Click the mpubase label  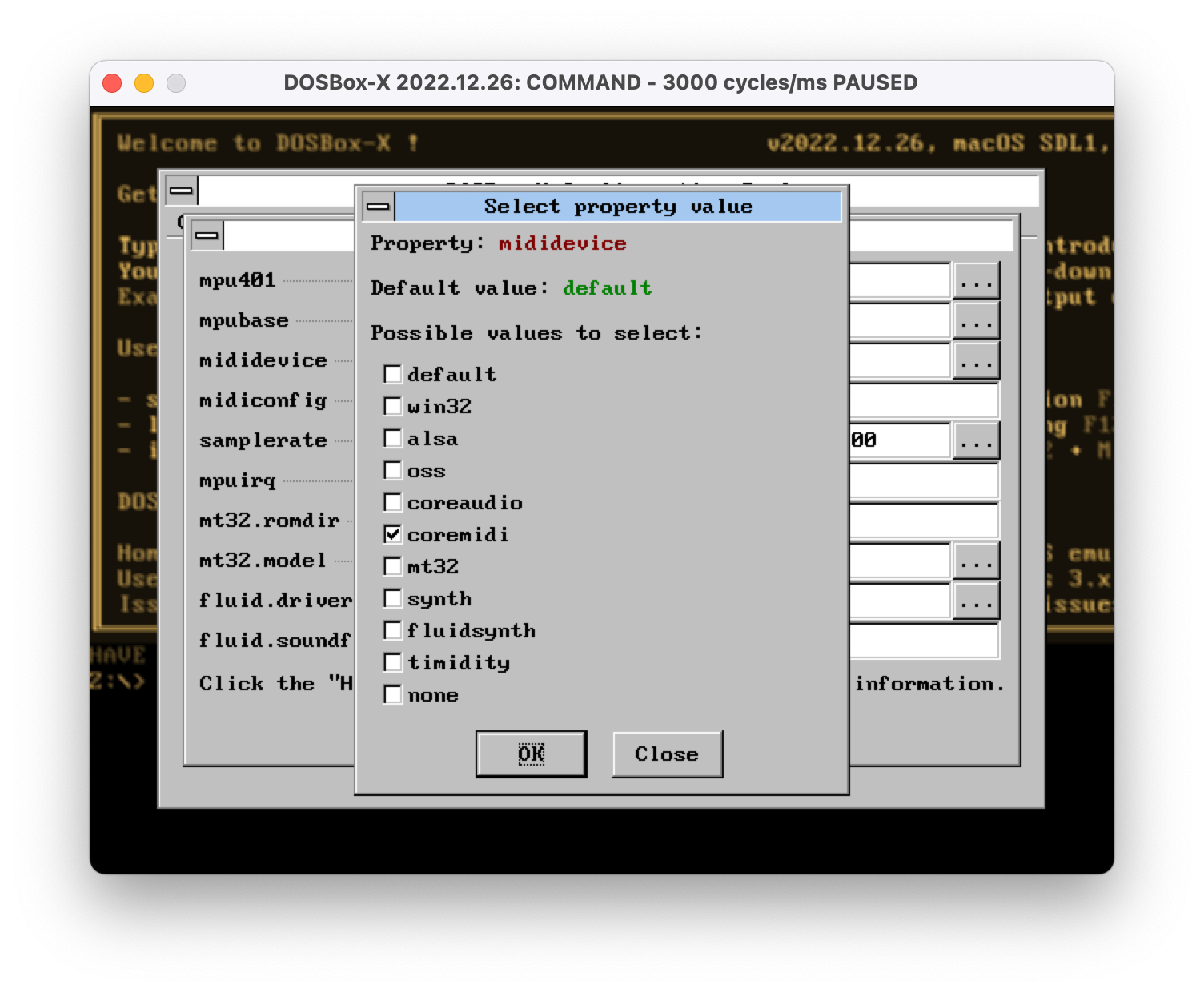244,320
